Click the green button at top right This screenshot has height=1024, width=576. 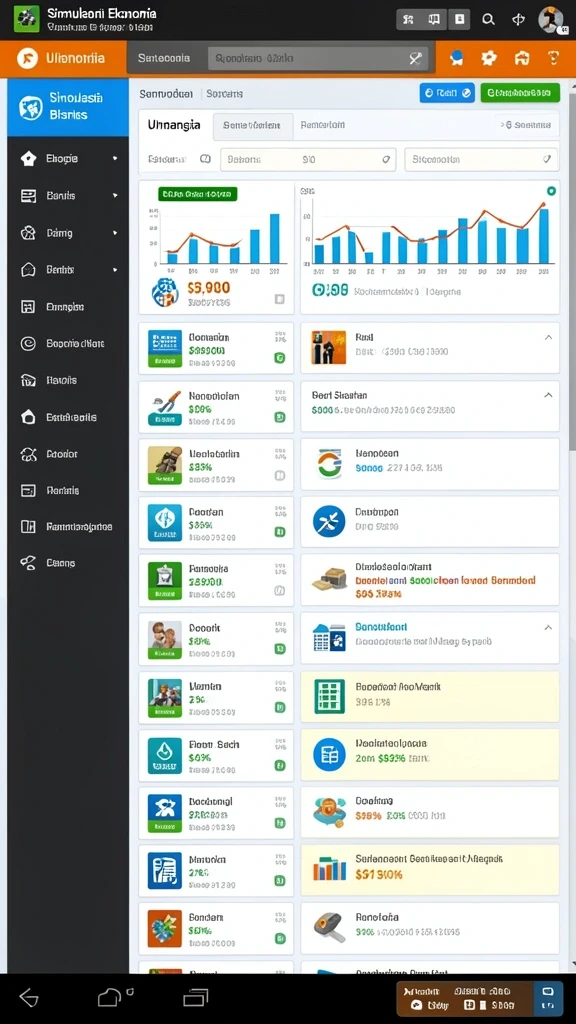tap(520, 93)
